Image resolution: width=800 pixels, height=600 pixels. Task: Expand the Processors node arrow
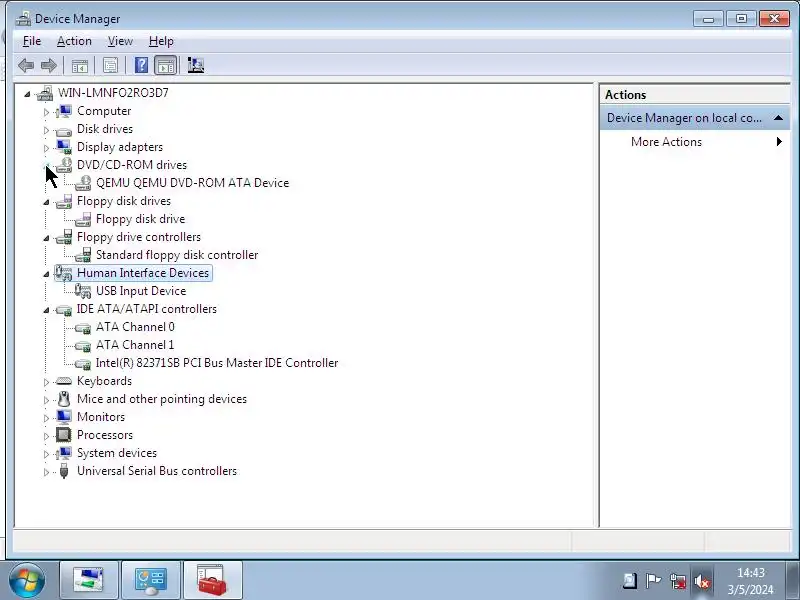tap(46, 436)
